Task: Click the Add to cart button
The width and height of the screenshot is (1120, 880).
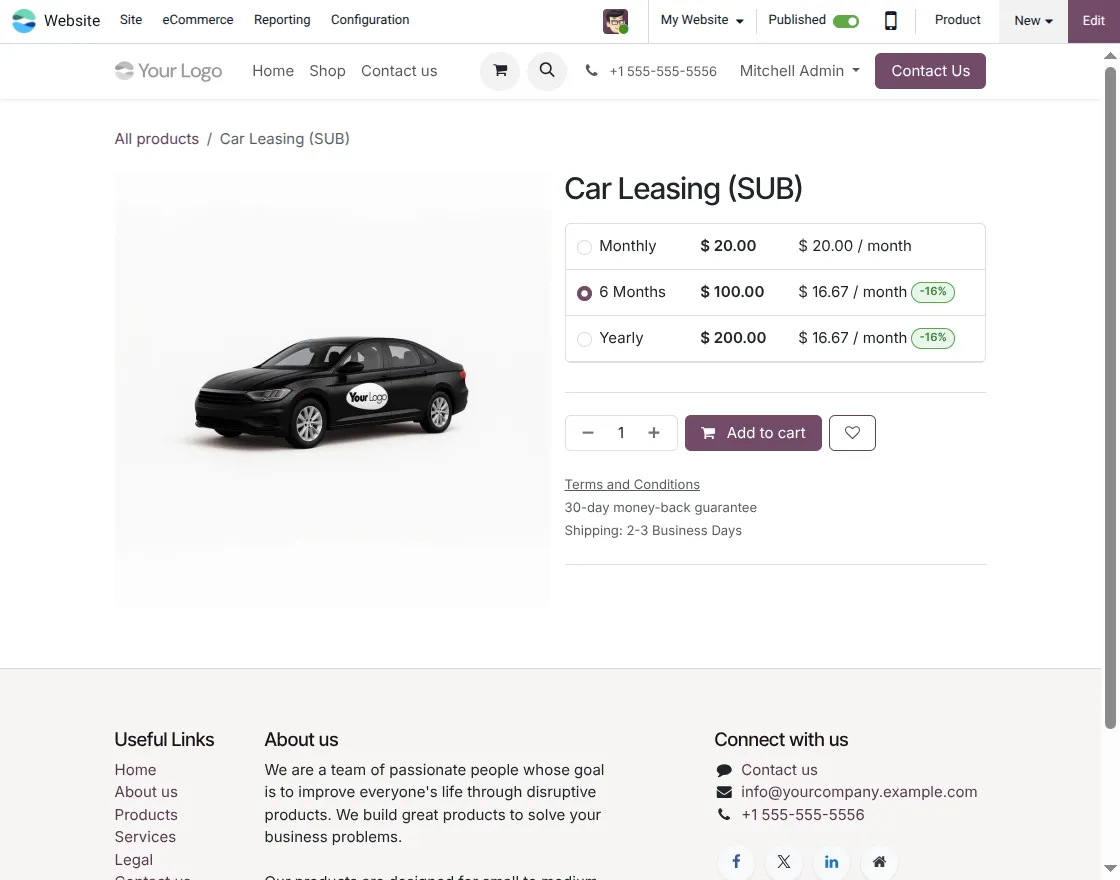Action: pos(753,432)
